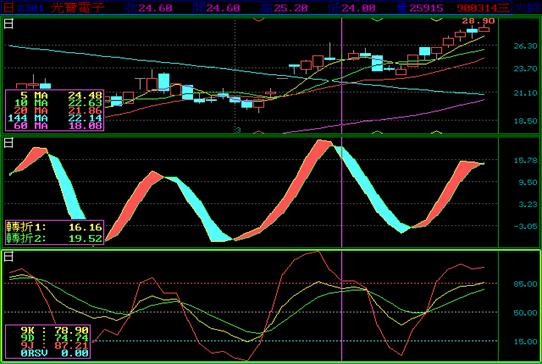The height and width of the screenshot is (364, 542).
Task: Click the purple vertical cursor line in price chart
Action: [342, 75]
